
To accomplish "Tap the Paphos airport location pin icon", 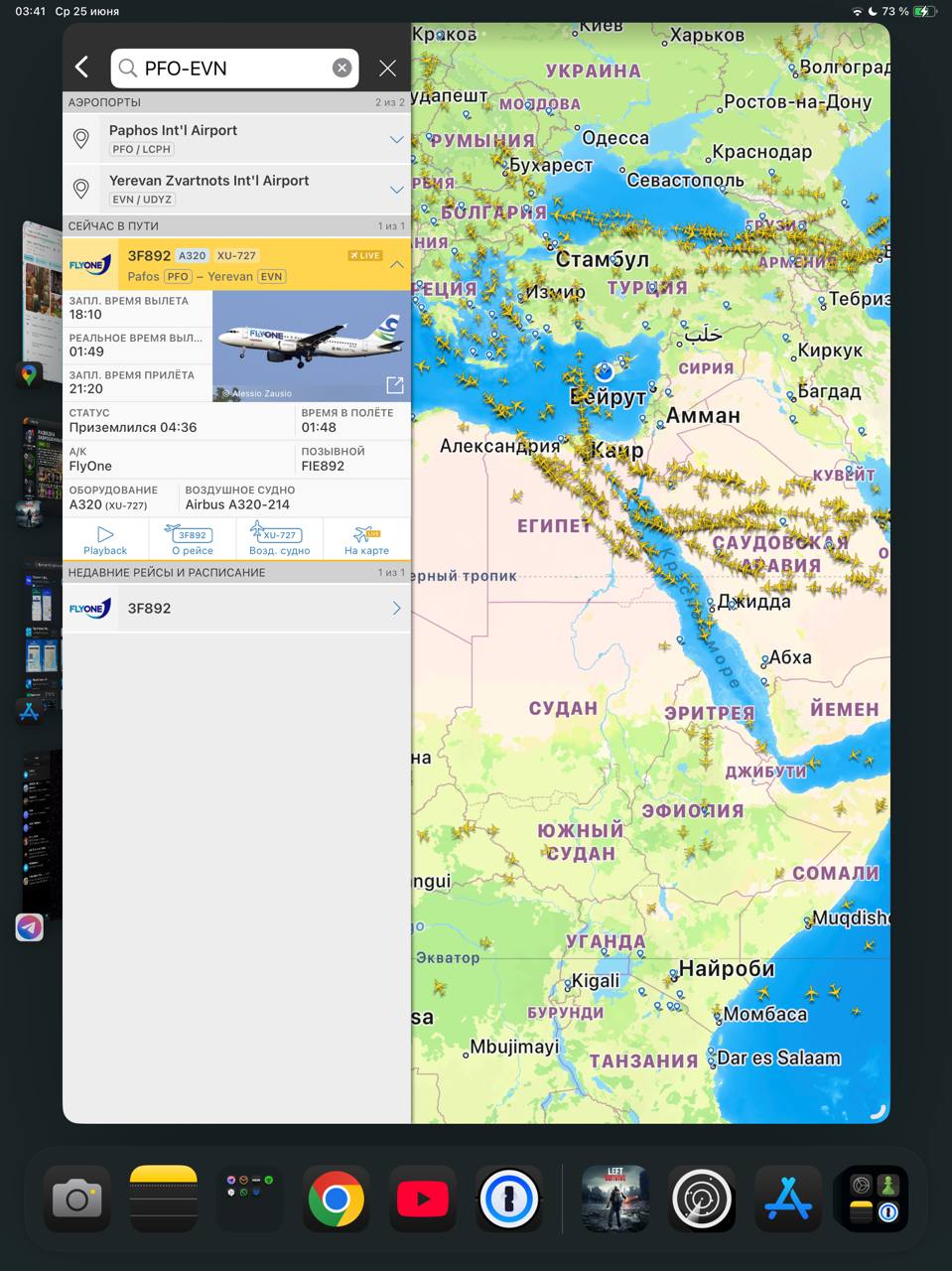I will [x=81, y=139].
